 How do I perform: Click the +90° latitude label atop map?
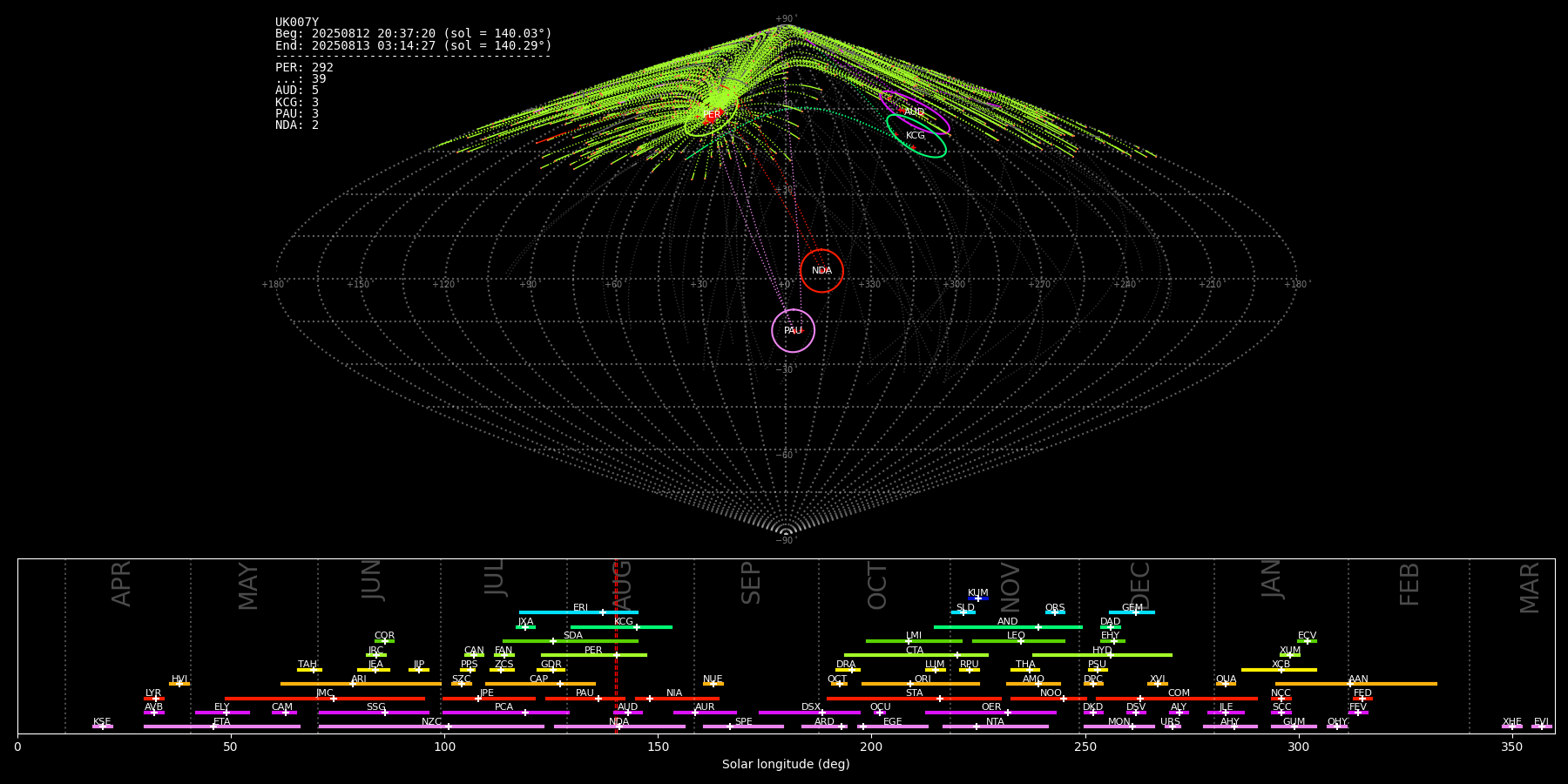pos(785,19)
